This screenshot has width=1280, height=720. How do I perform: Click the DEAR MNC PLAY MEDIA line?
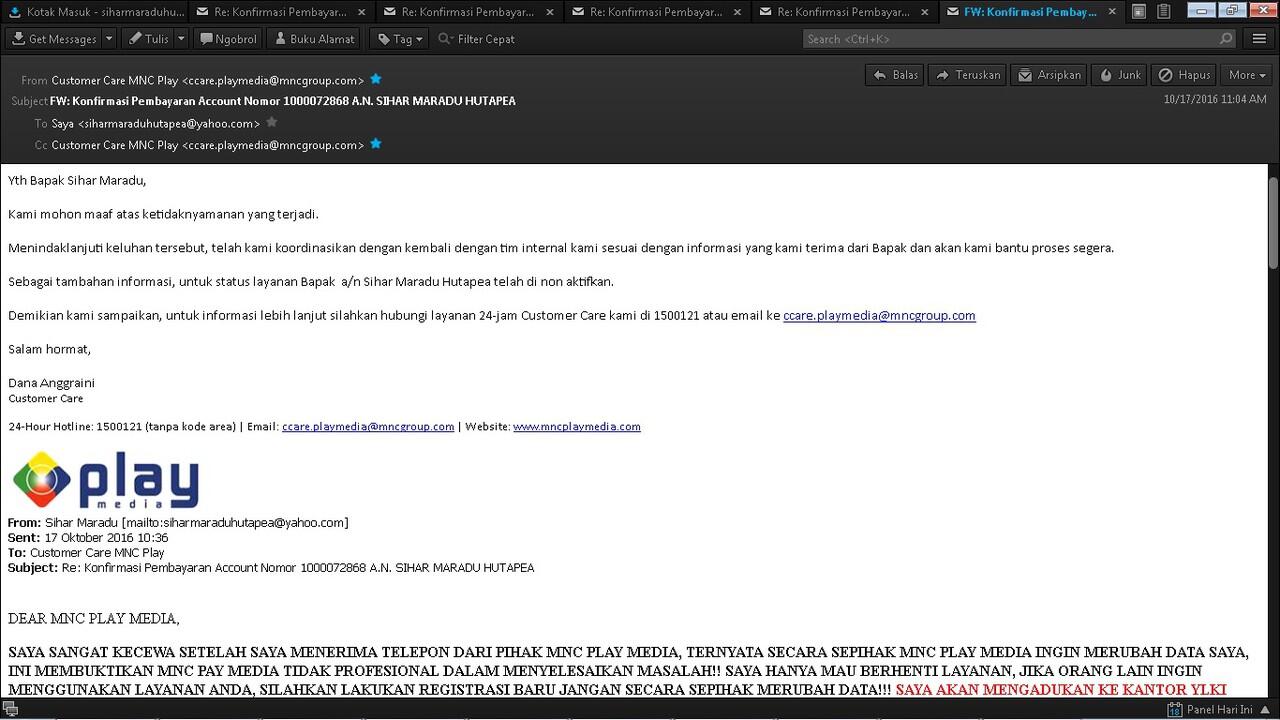[93, 619]
